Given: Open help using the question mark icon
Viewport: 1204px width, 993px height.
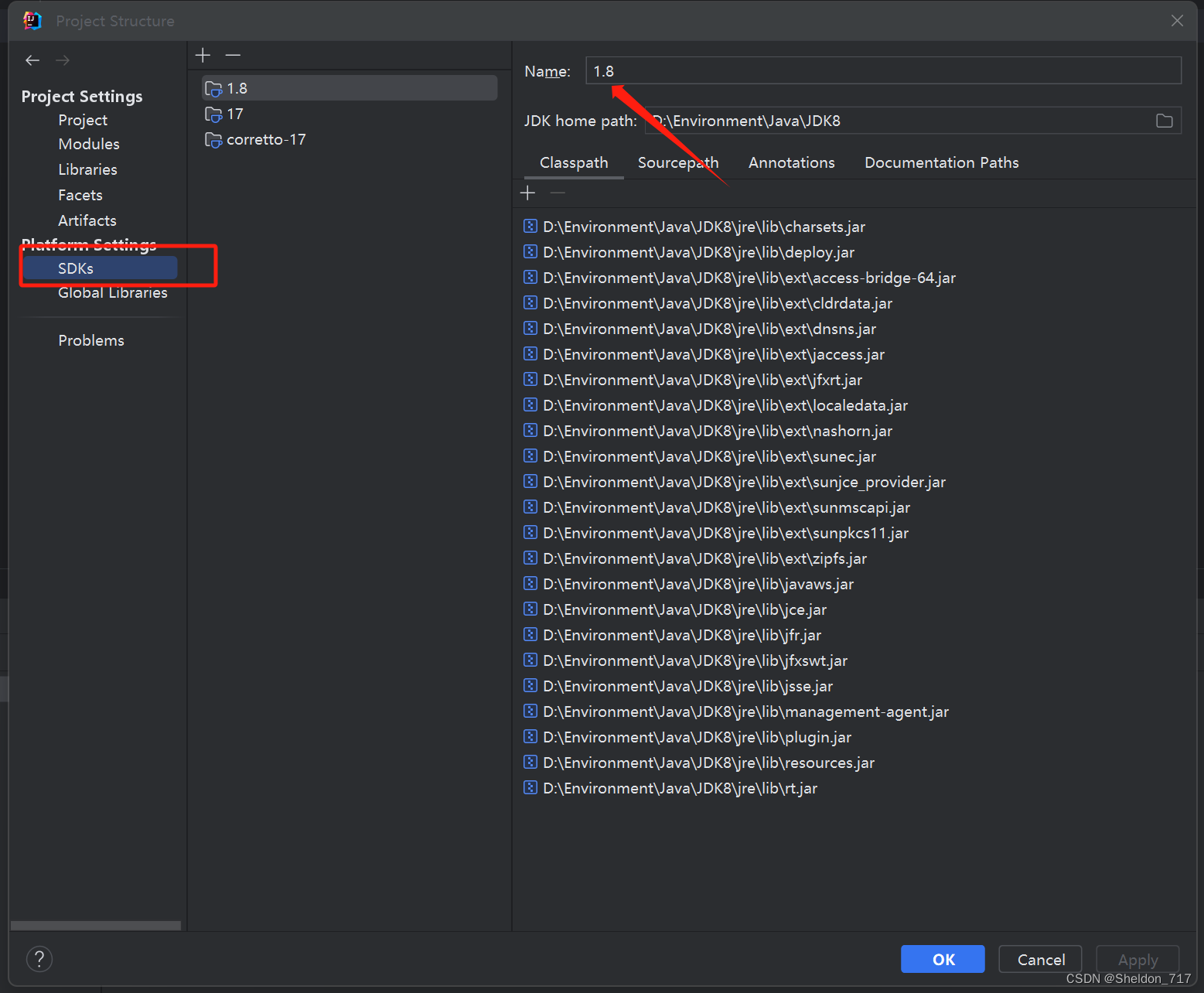Looking at the screenshot, I should tap(39, 958).
